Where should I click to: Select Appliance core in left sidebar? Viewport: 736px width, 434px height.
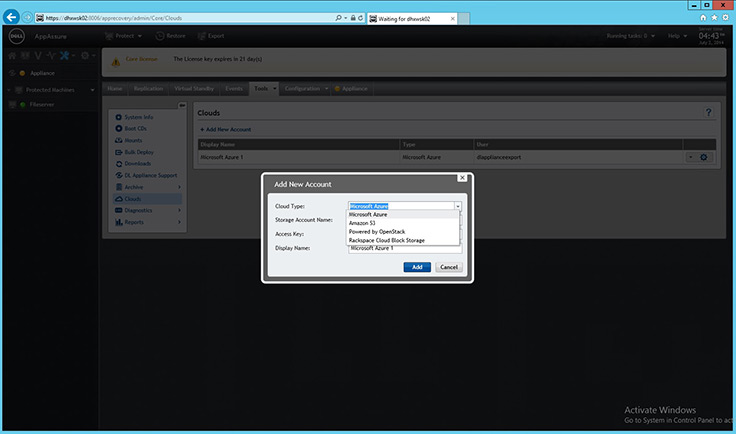[x=42, y=73]
